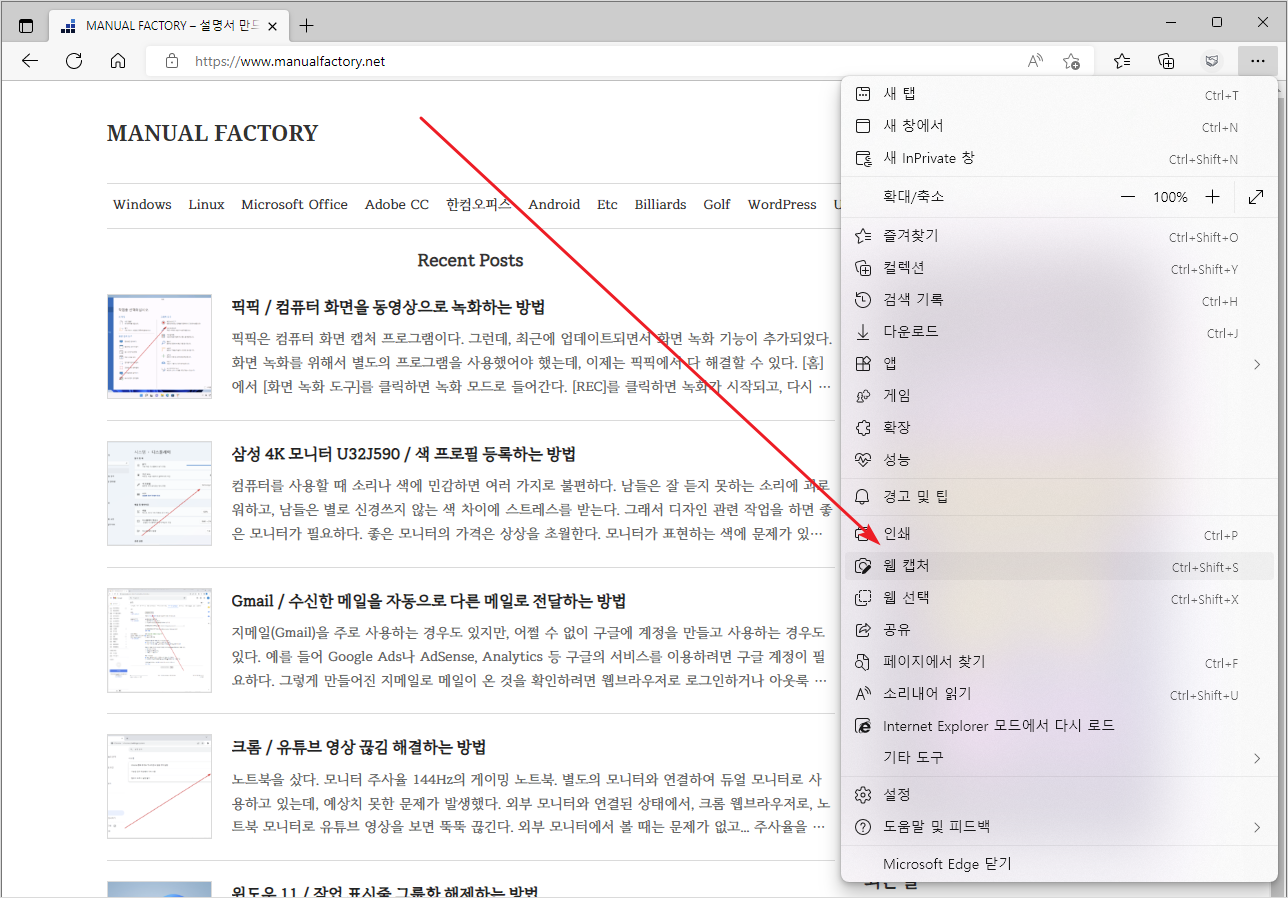Image resolution: width=1288 pixels, height=898 pixels.
Task: Open 즐겨찾기 menu item
Action: (1059, 236)
